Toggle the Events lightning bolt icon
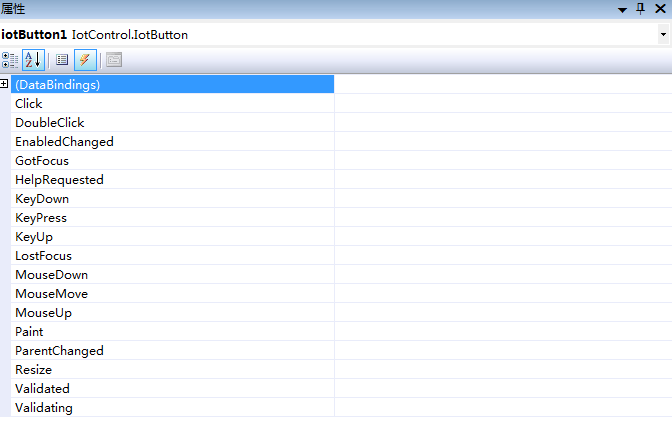672x423 pixels. [x=85, y=60]
